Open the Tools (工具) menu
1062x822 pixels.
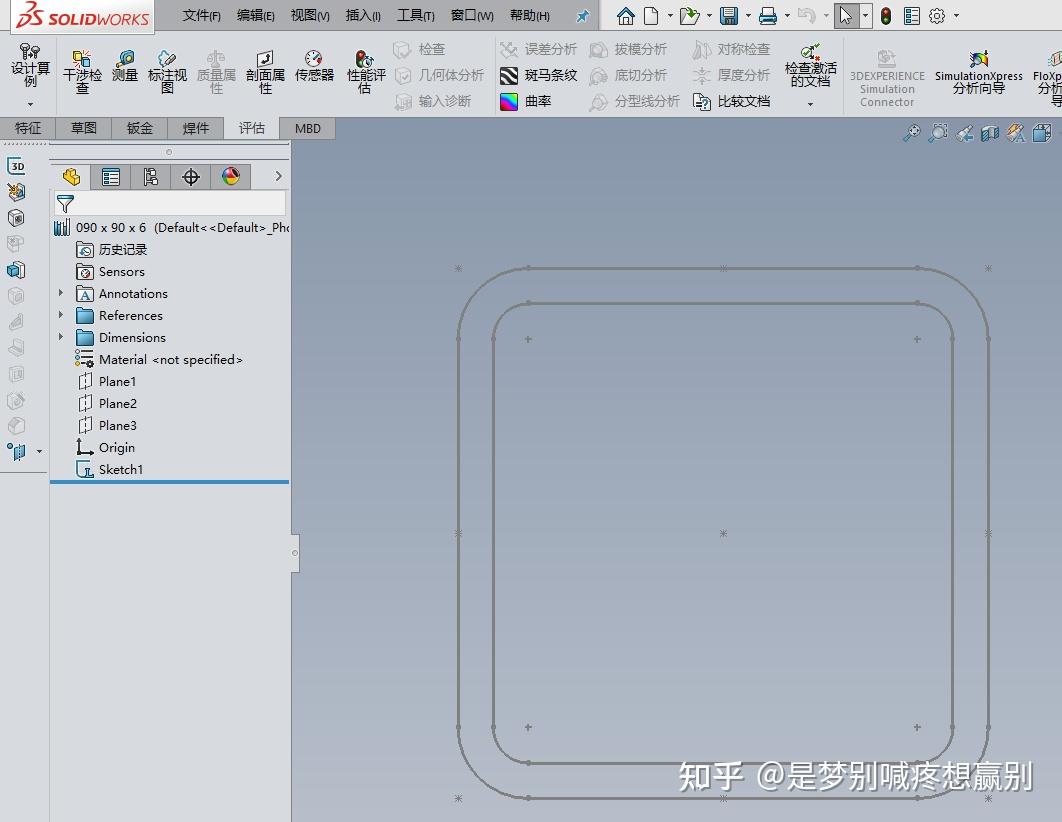[415, 16]
